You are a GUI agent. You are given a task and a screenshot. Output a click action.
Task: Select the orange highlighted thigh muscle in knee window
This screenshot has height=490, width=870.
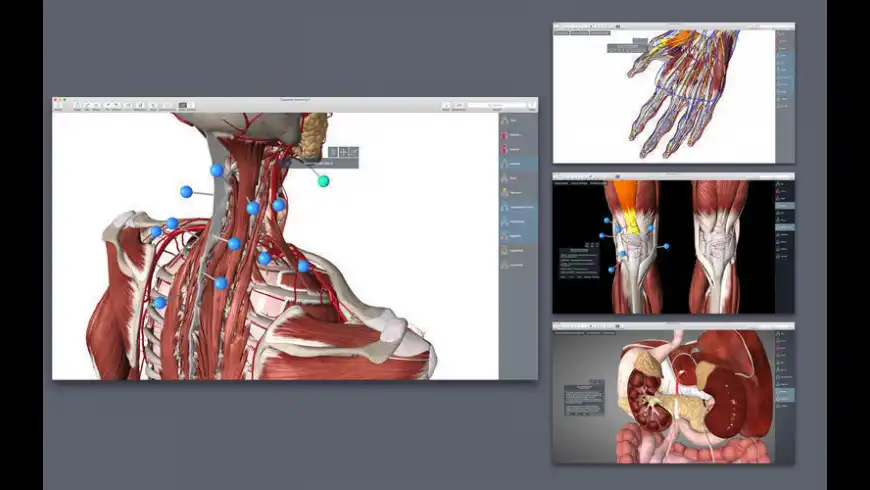click(x=626, y=194)
